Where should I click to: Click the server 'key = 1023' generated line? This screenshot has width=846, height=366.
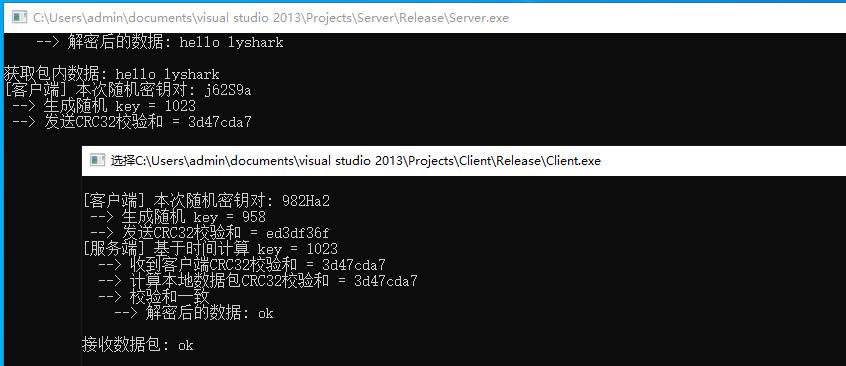pyautogui.click(x=104, y=106)
